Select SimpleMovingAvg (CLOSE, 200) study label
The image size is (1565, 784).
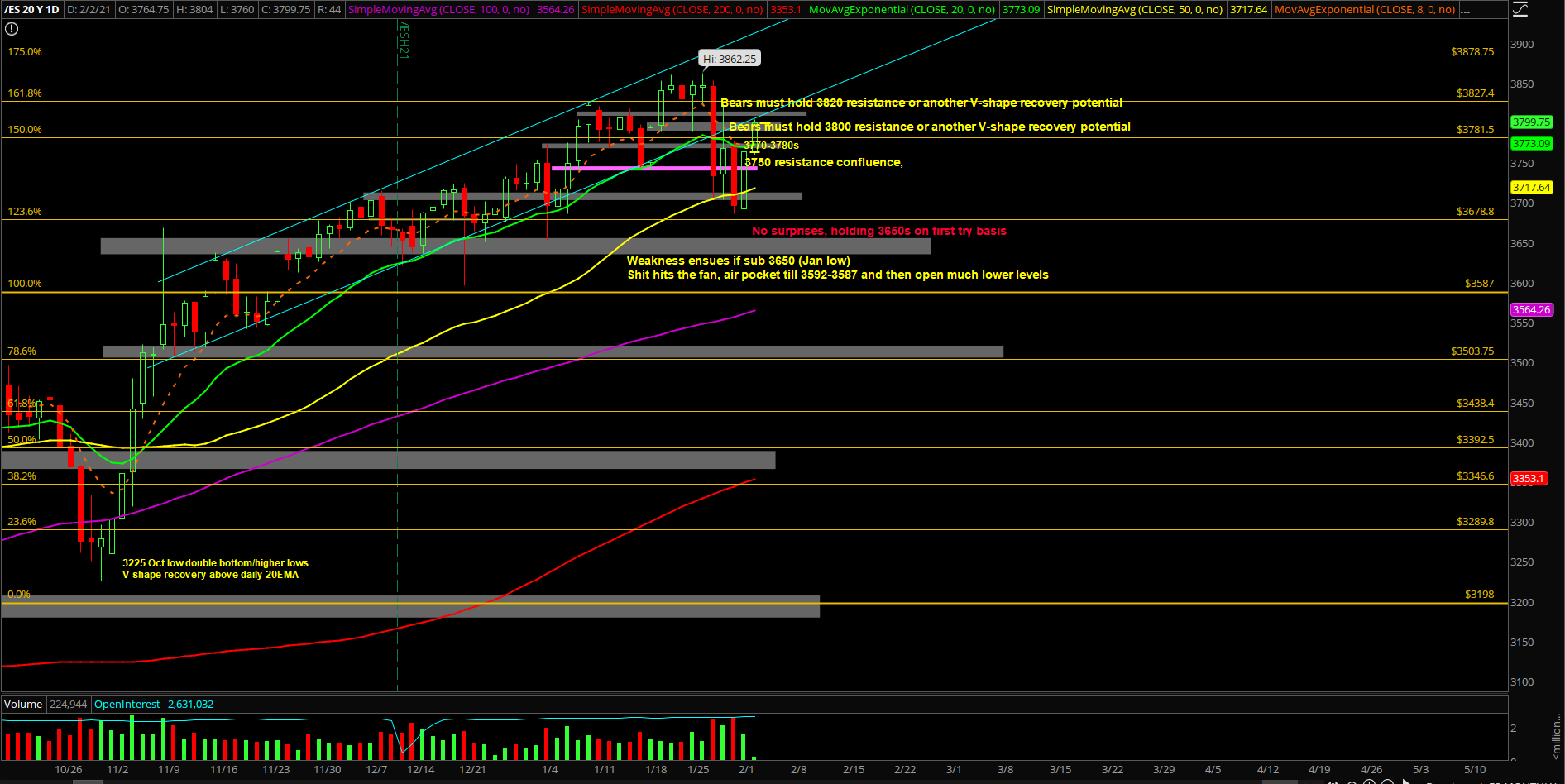tap(672, 10)
